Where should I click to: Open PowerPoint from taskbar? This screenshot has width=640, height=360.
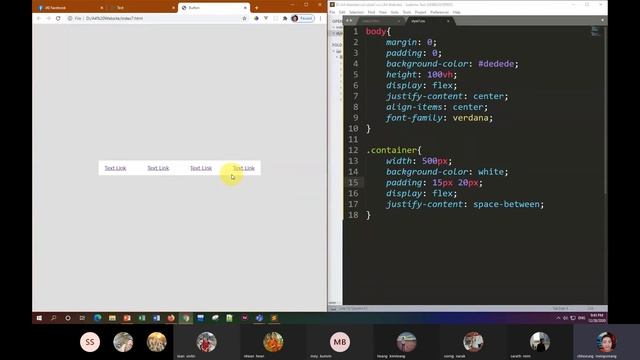(x=127, y=318)
